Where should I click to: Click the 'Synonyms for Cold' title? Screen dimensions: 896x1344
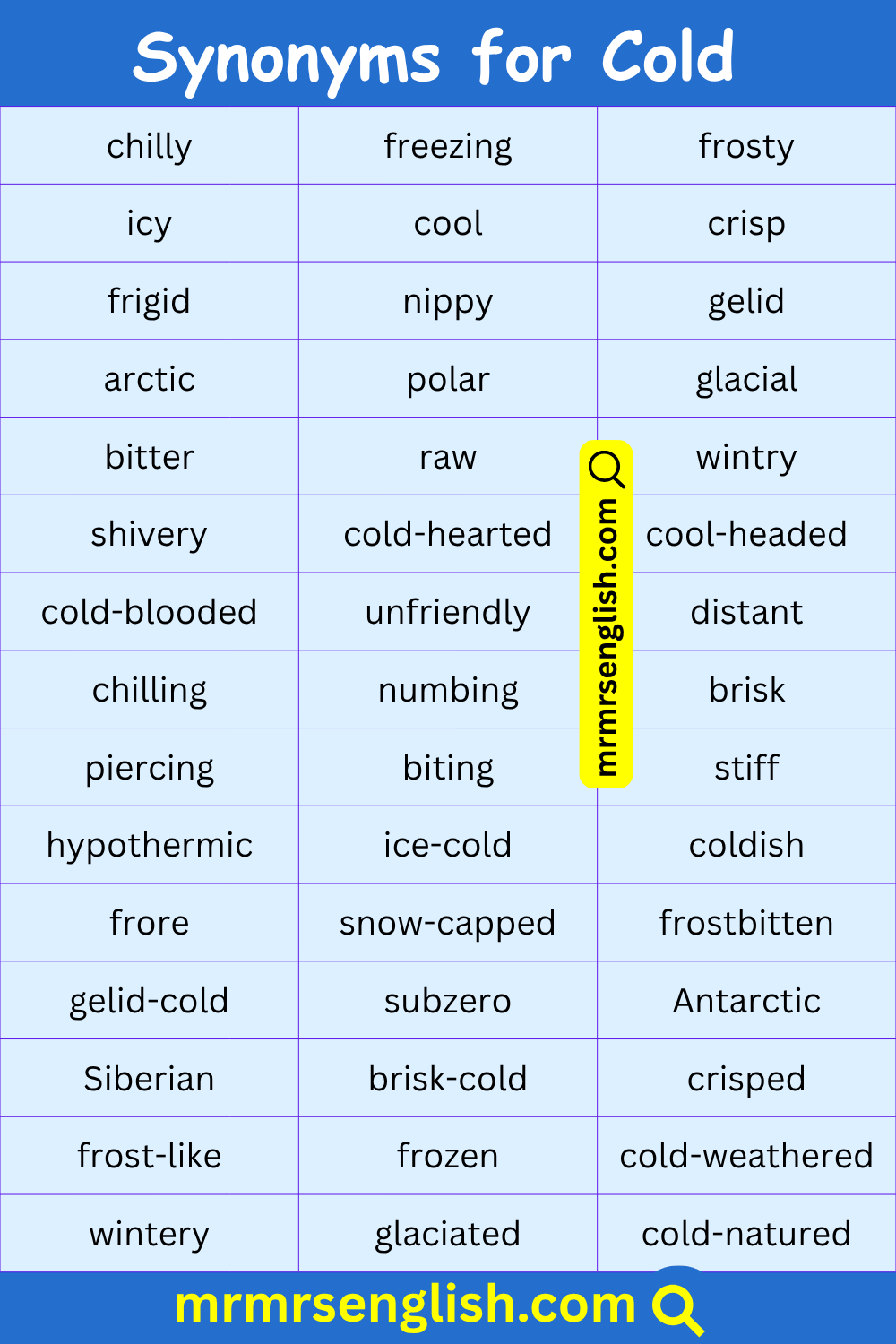coord(435,56)
